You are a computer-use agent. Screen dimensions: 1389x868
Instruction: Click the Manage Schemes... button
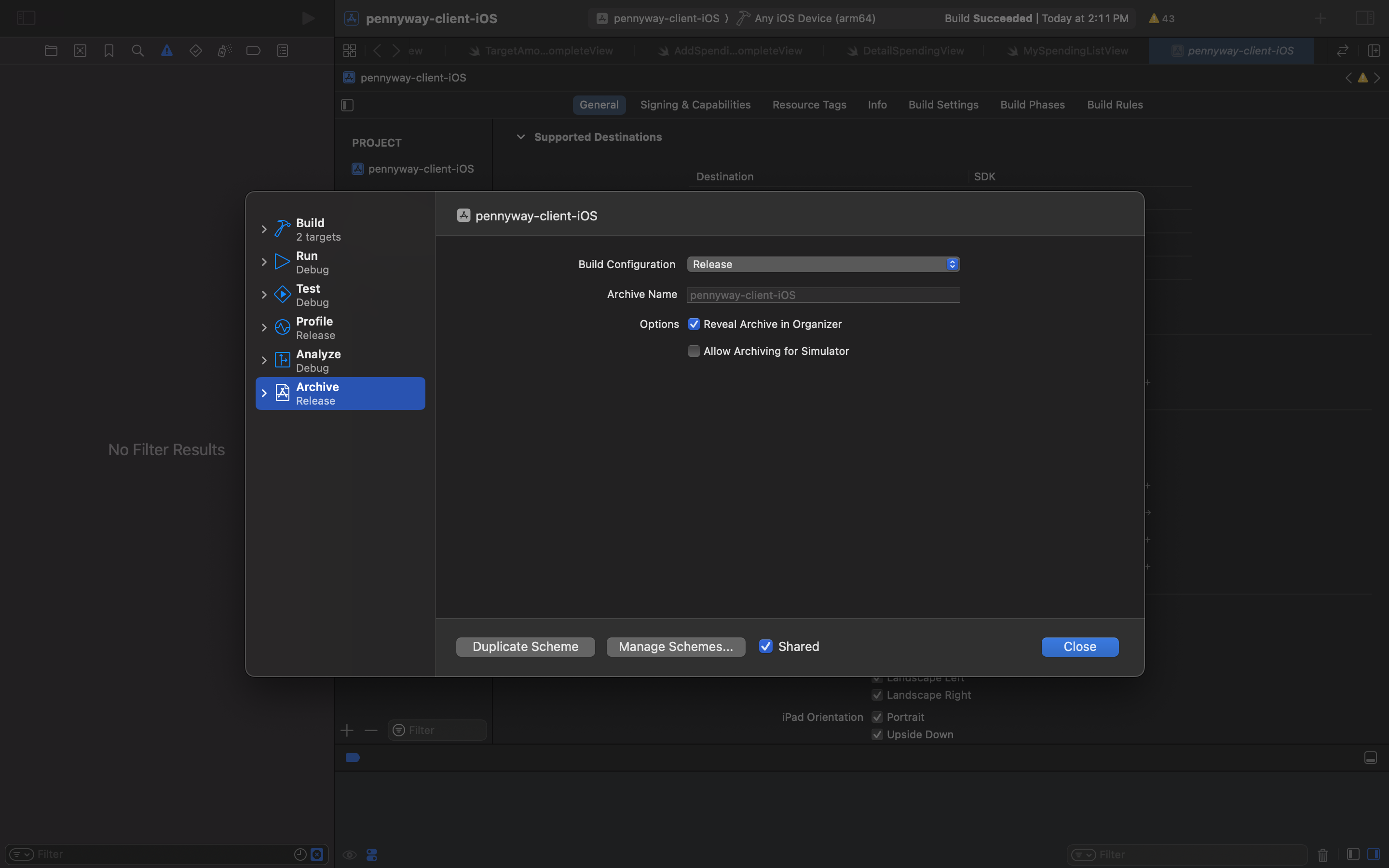tap(676, 646)
